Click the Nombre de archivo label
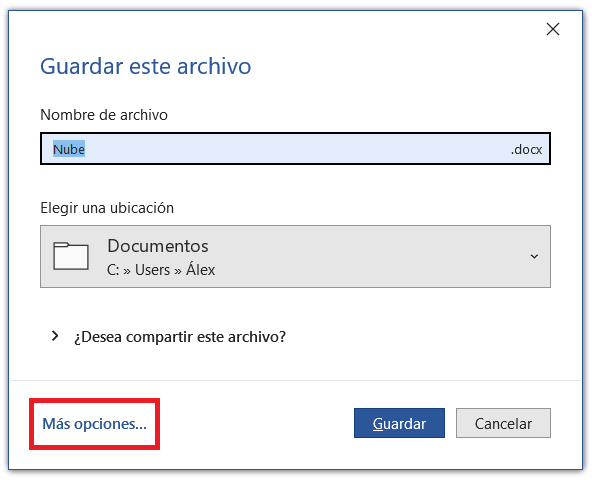 (104, 115)
